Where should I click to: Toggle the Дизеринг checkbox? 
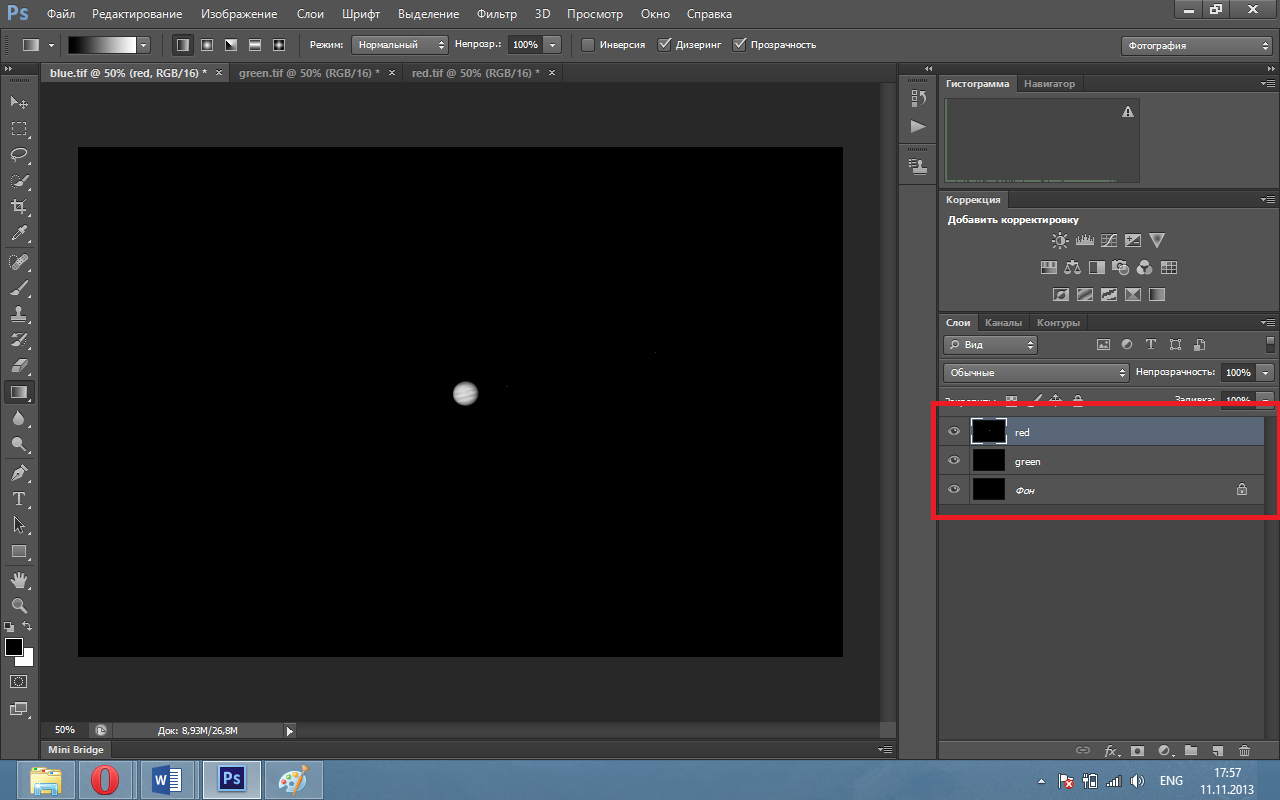(x=664, y=45)
